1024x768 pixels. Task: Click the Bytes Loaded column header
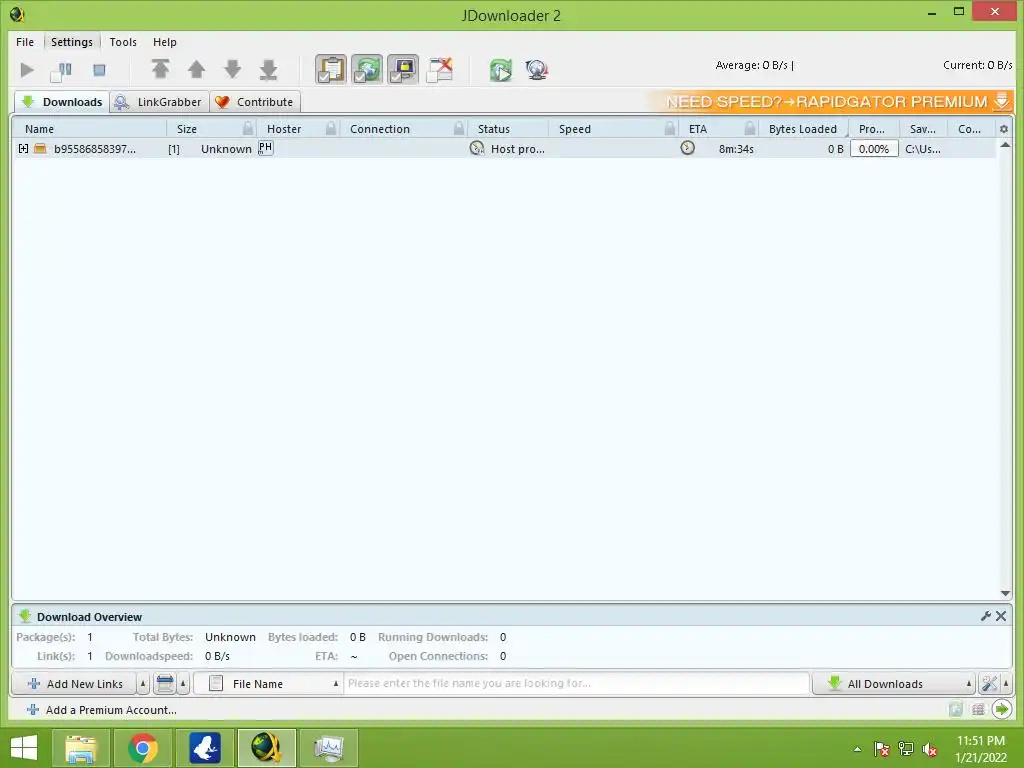(x=803, y=129)
